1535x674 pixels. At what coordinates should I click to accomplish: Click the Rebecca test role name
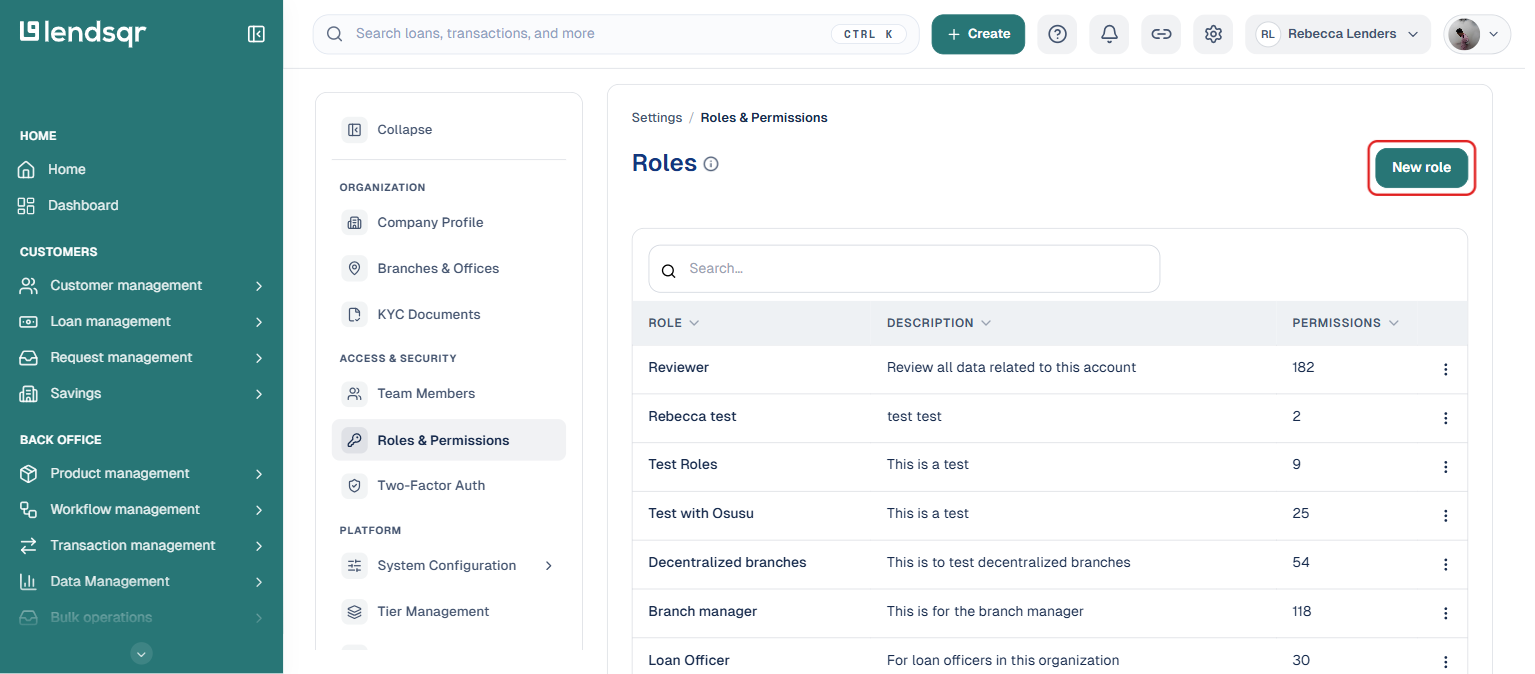[x=692, y=417]
